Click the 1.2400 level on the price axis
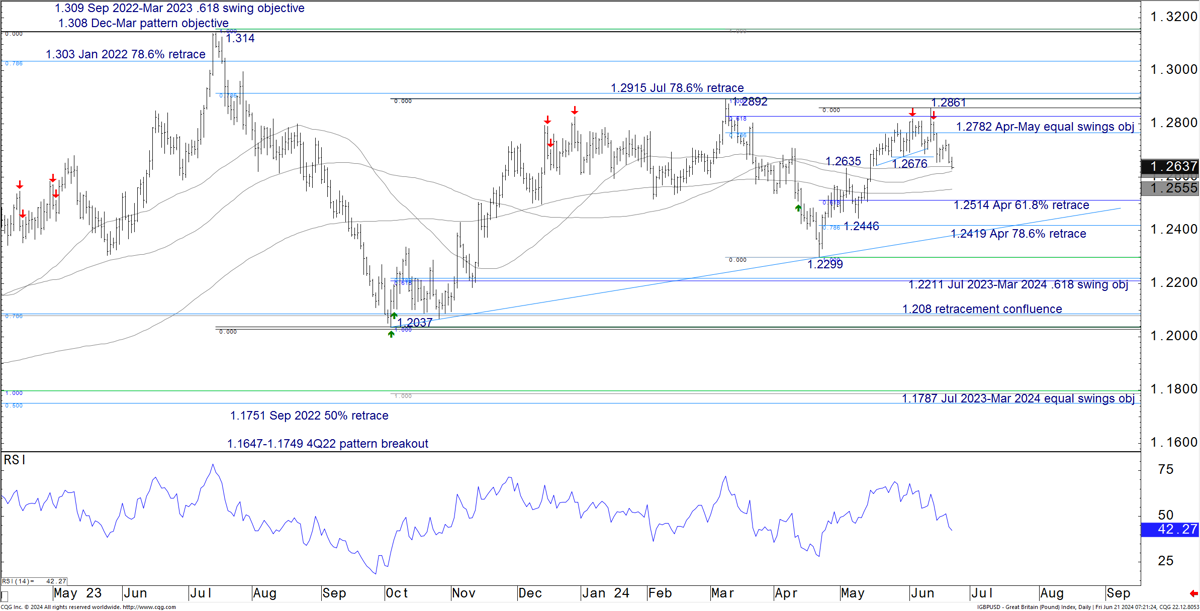The height and width of the screenshot is (611, 1200). (1172, 229)
